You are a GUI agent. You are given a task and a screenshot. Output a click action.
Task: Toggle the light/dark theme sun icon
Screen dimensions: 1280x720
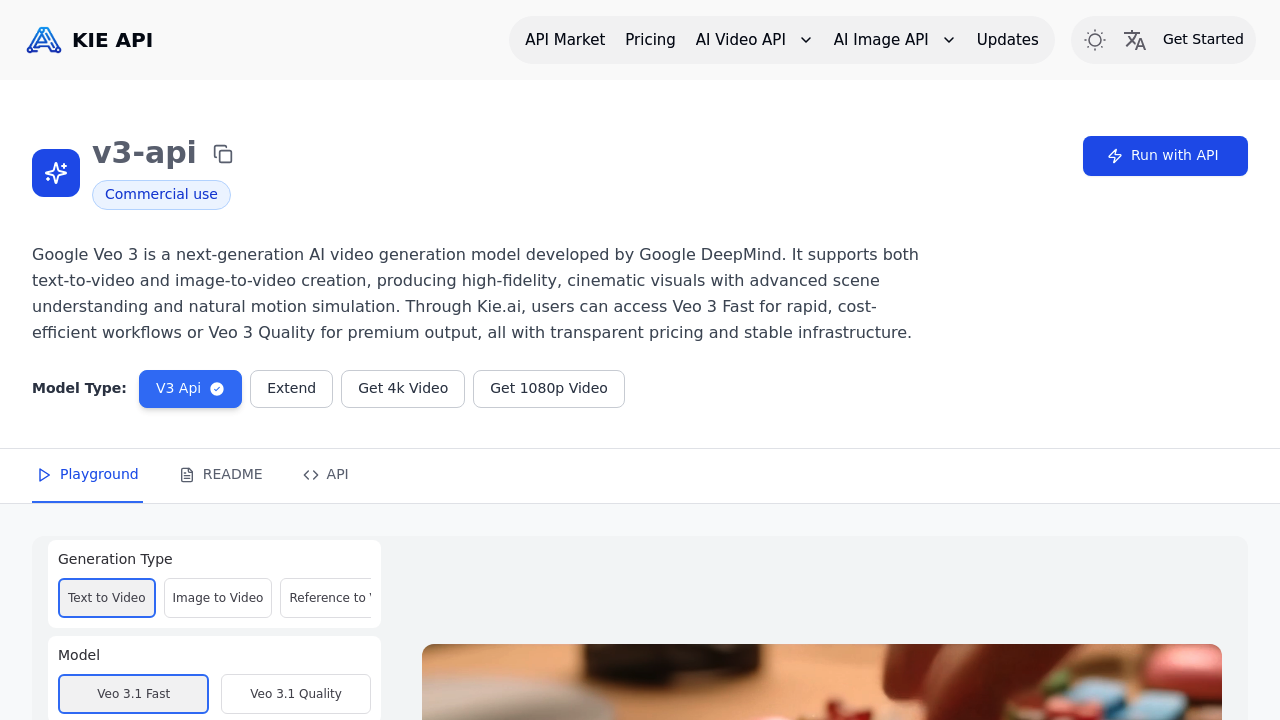click(1095, 40)
